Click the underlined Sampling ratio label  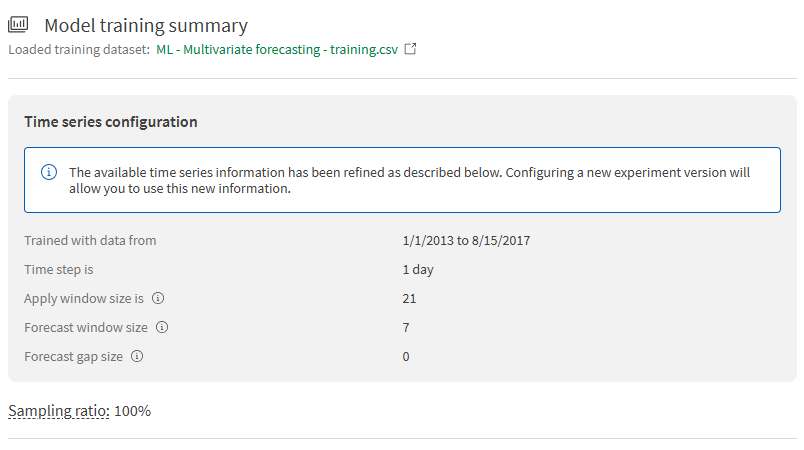[58, 411]
